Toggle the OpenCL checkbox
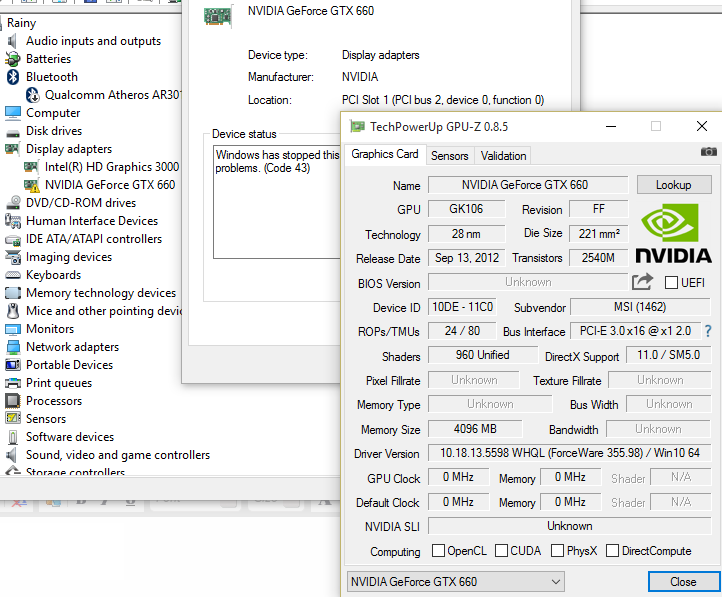Screen dimensions: 722x600 point(438,551)
